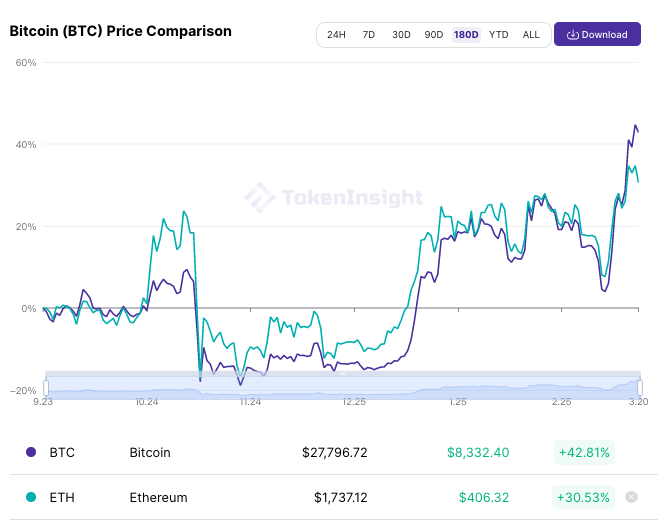This screenshot has height=531, width=667.
Task: Click the +42.81% BTC change badge
Action: pyautogui.click(x=583, y=452)
